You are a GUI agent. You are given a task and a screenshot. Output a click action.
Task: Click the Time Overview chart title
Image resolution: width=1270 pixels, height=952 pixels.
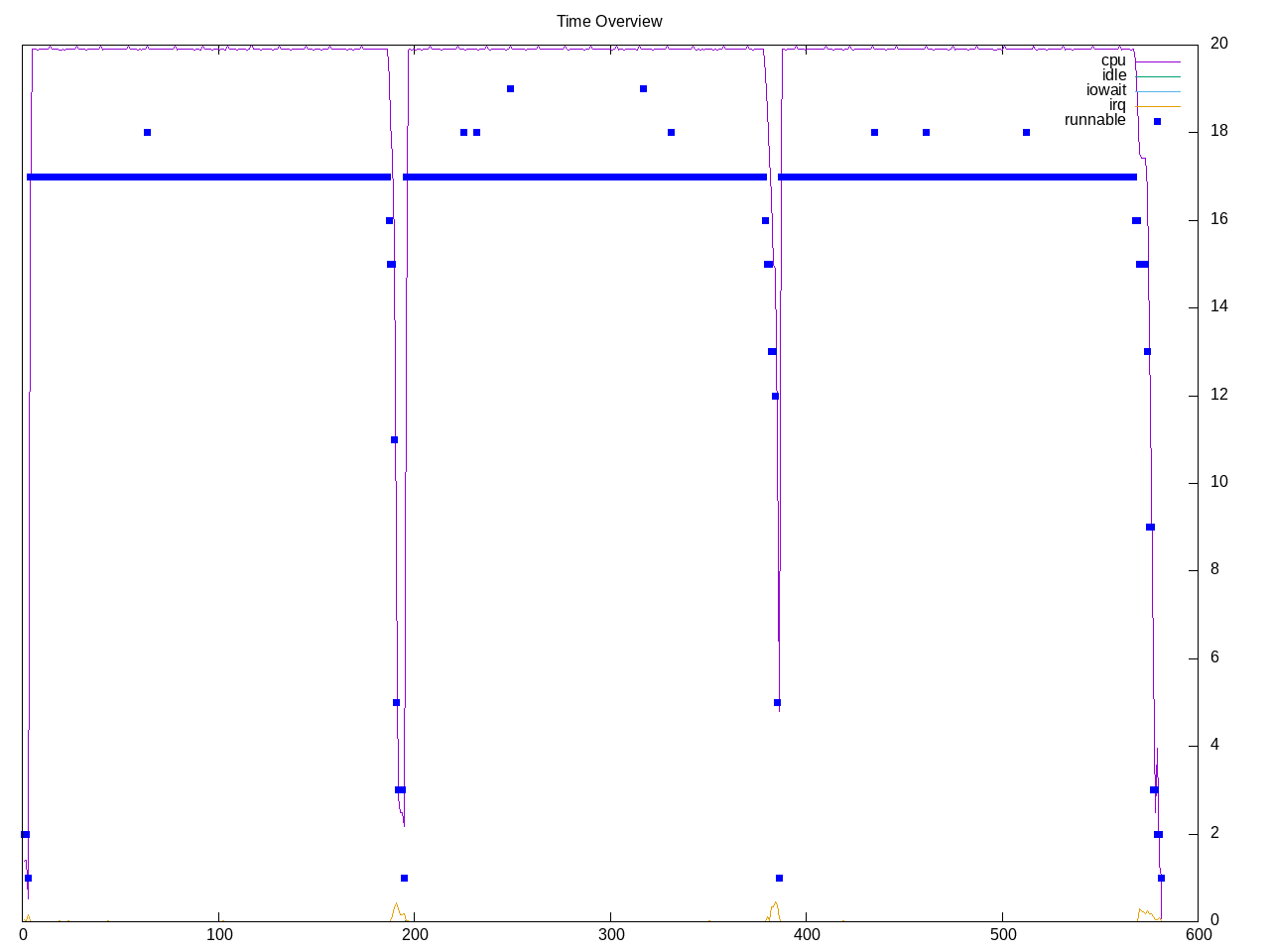609,21
